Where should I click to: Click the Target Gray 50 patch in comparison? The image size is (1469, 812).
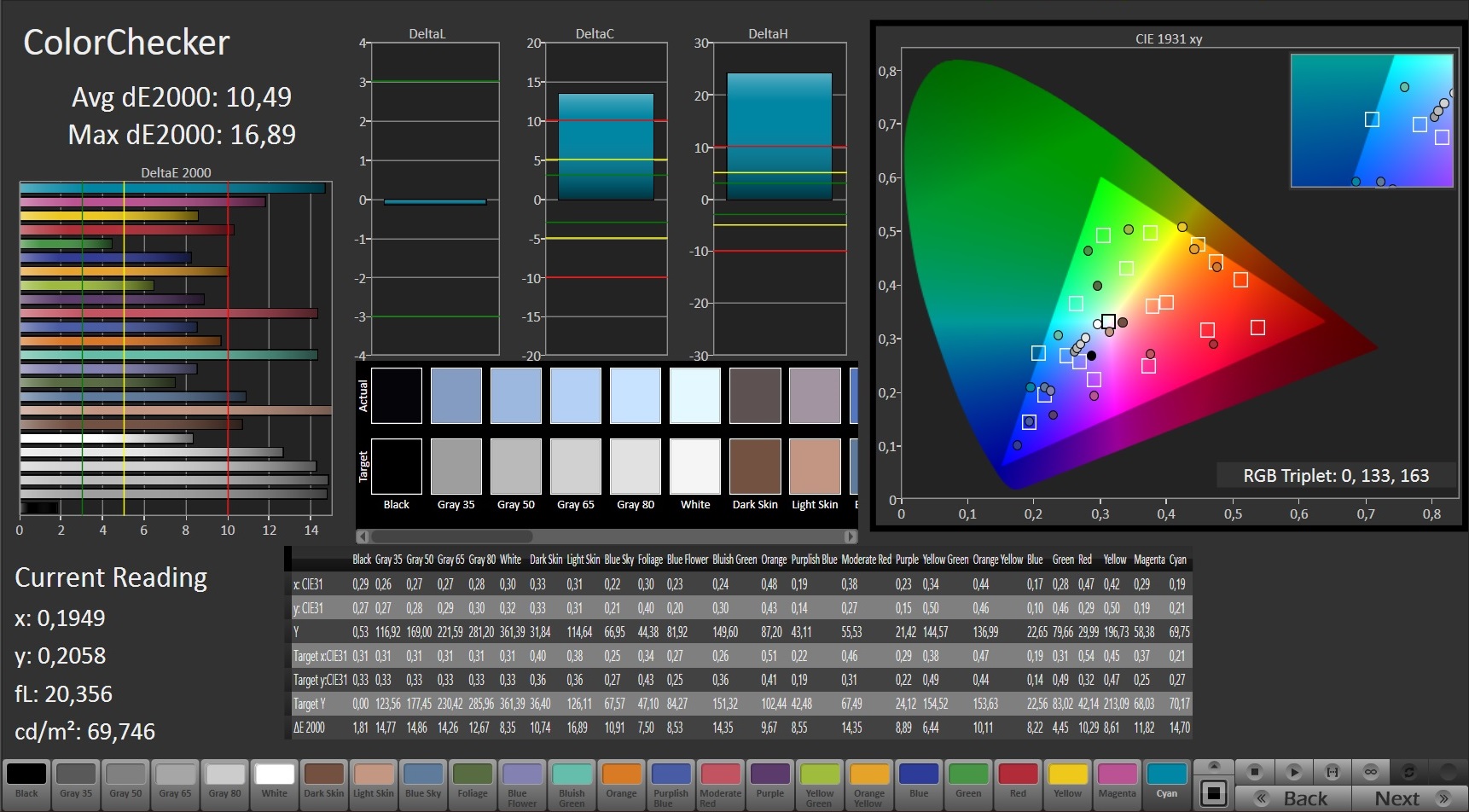[x=516, y=467]
